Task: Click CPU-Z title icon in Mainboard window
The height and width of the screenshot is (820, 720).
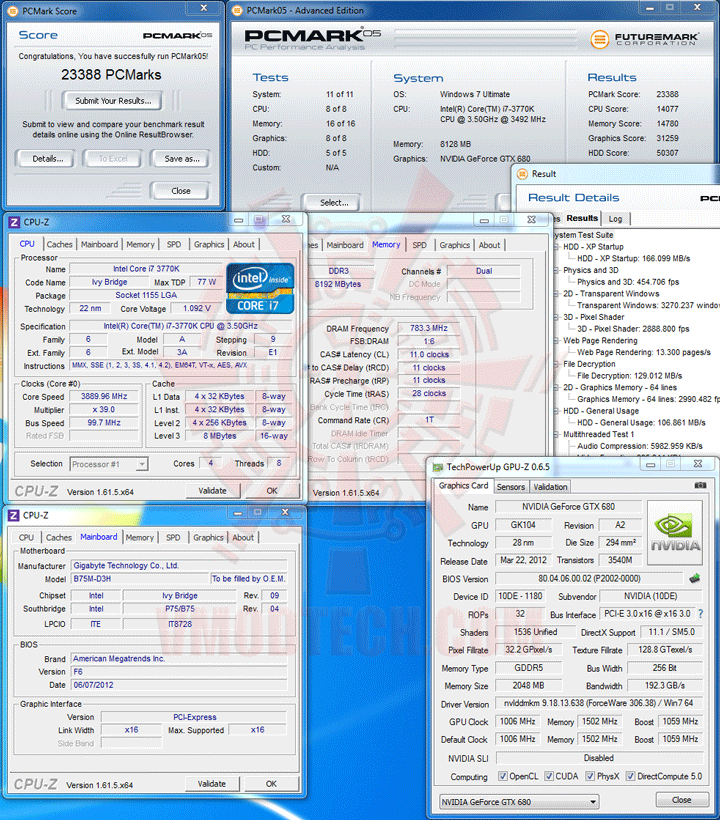Action: pos(14,516)
